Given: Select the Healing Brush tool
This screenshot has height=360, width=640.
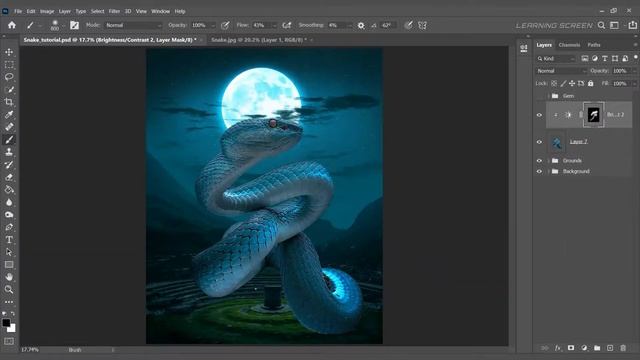Looking at the screenshot, I should (9, 127).
